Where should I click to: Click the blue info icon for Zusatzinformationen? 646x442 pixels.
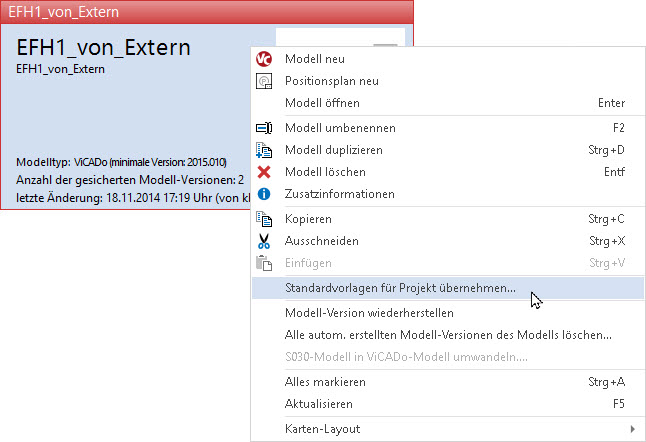click(x=264, y=194)
